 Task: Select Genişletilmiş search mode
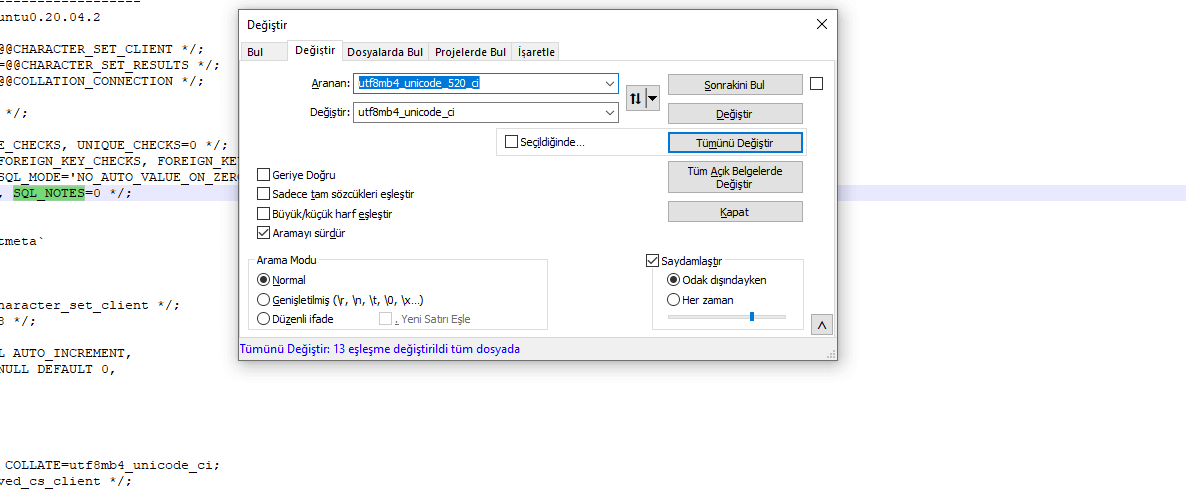(x=264, y=300)
